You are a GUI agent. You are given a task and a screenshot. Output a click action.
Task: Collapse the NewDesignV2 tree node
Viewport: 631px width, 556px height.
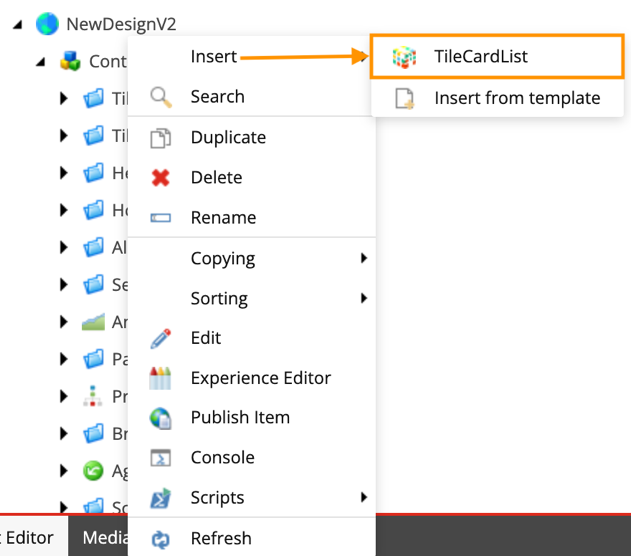tap(18, 24)
